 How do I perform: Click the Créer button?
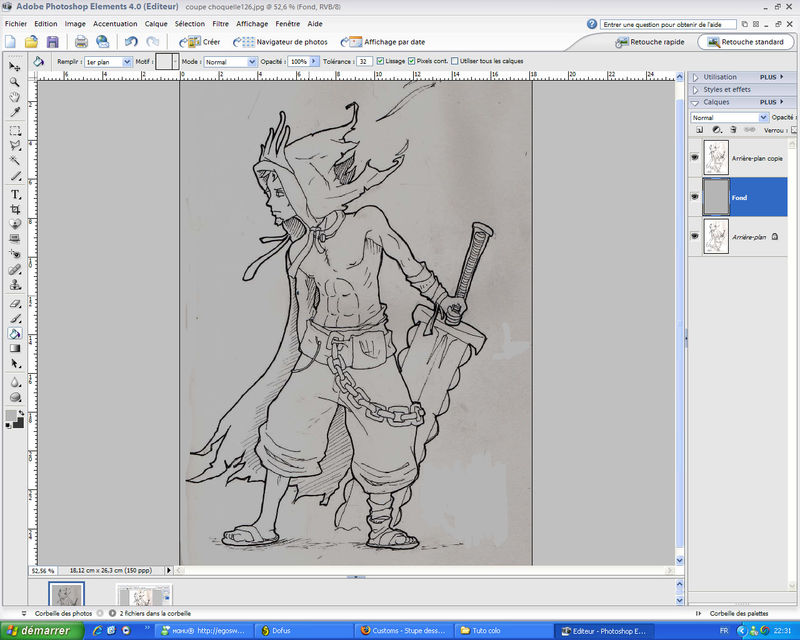[199, 42]
